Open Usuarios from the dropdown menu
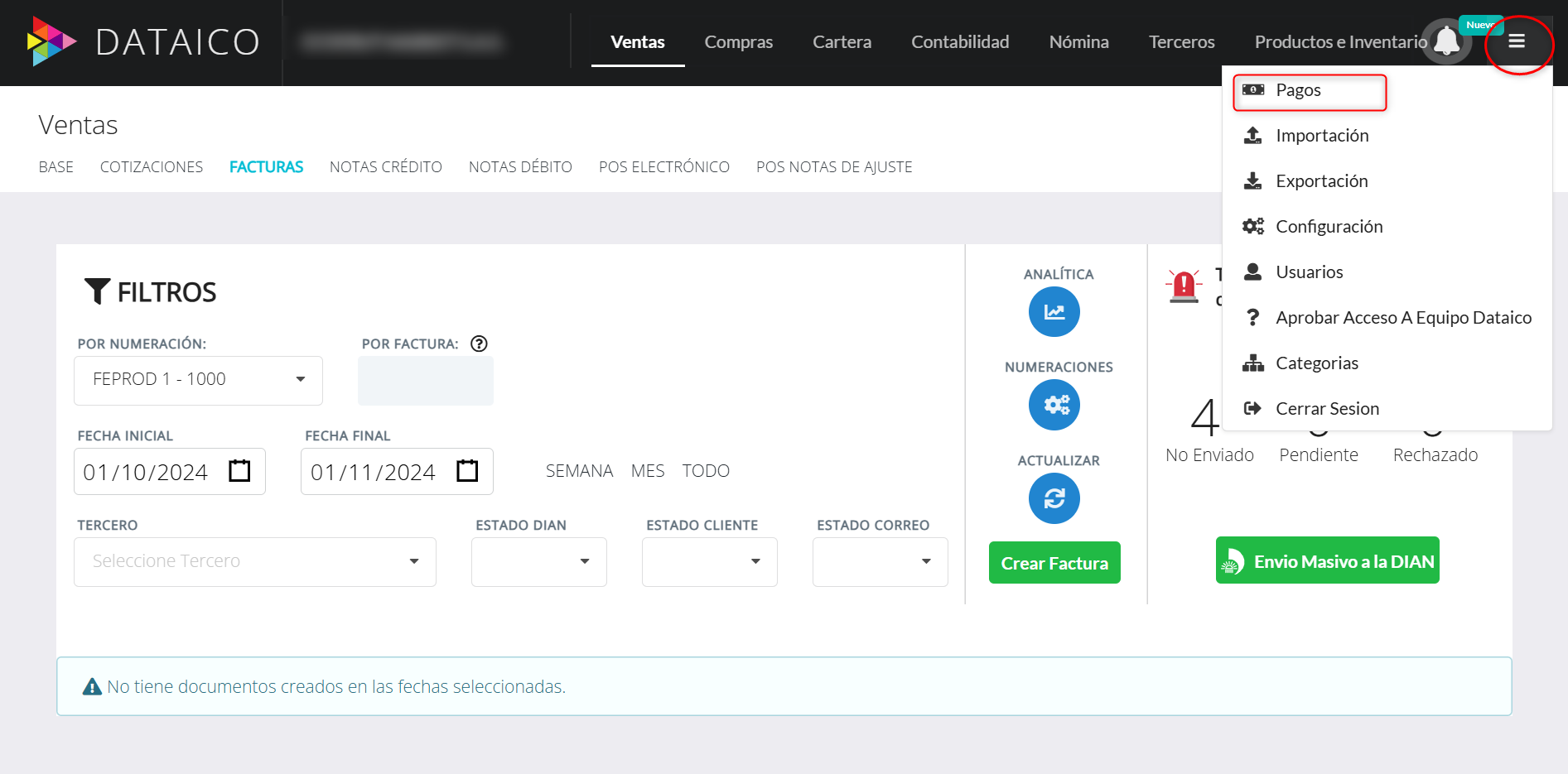This screenshot has height=774, width=1568. click(1310, 272)
